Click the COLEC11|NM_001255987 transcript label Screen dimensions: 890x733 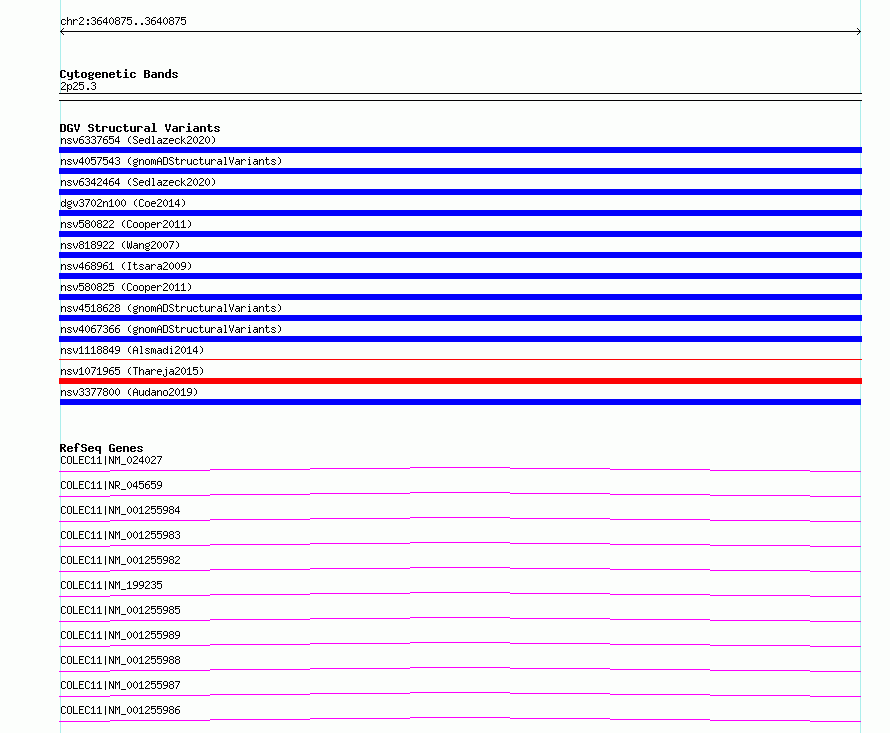pos(120,685)
